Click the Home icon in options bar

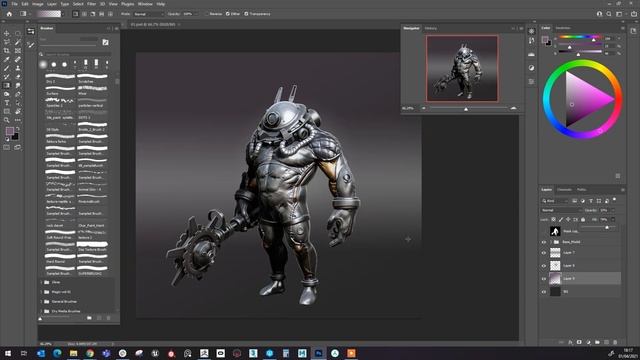(9, 14)
